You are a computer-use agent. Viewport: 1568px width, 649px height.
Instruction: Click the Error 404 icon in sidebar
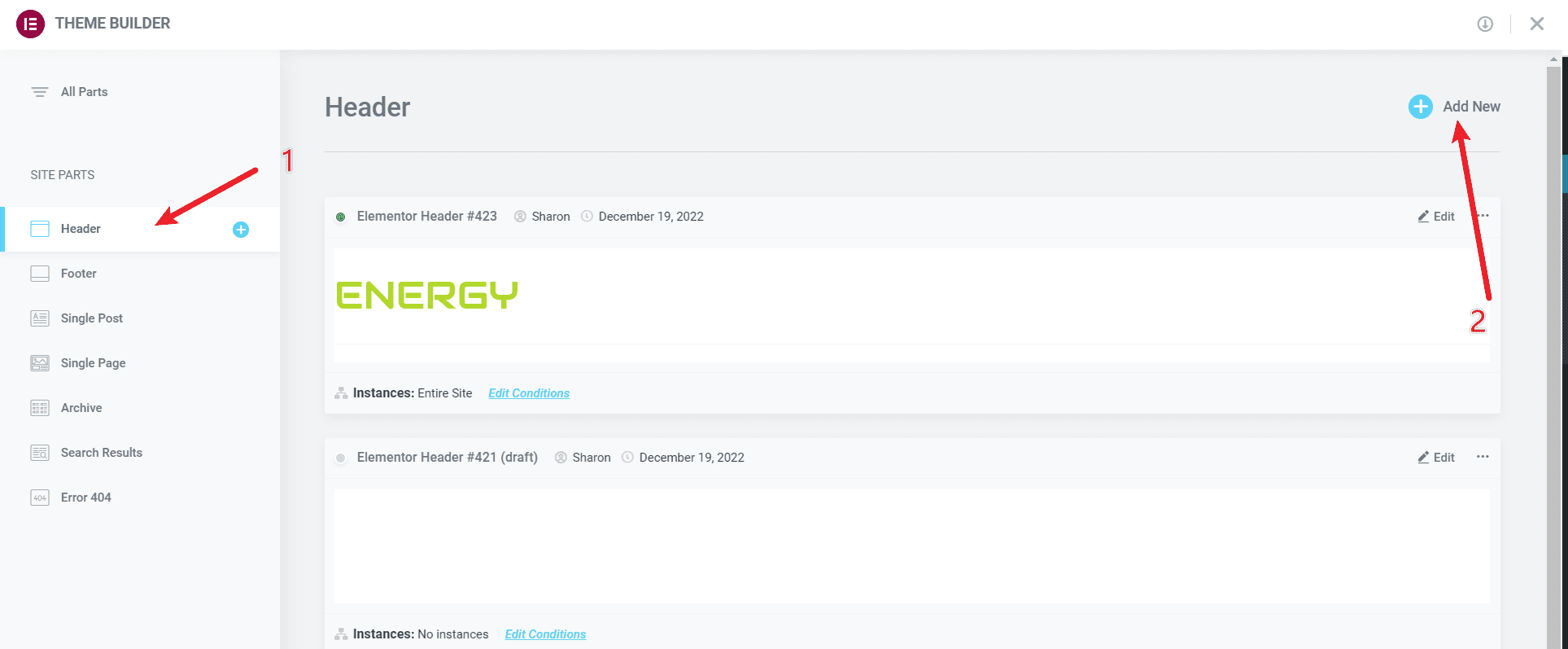[x=40, y=498]
